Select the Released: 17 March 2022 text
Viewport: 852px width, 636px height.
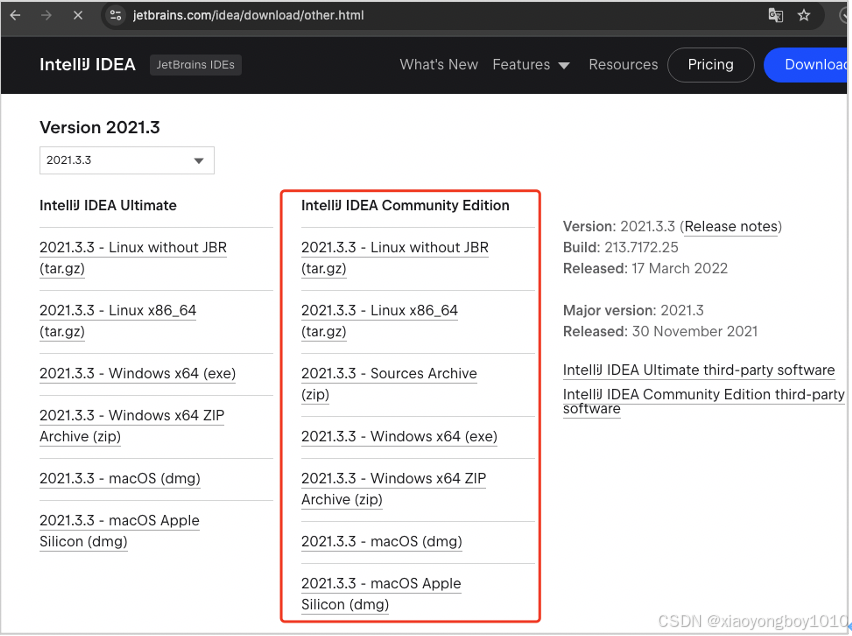click(646, 269)
